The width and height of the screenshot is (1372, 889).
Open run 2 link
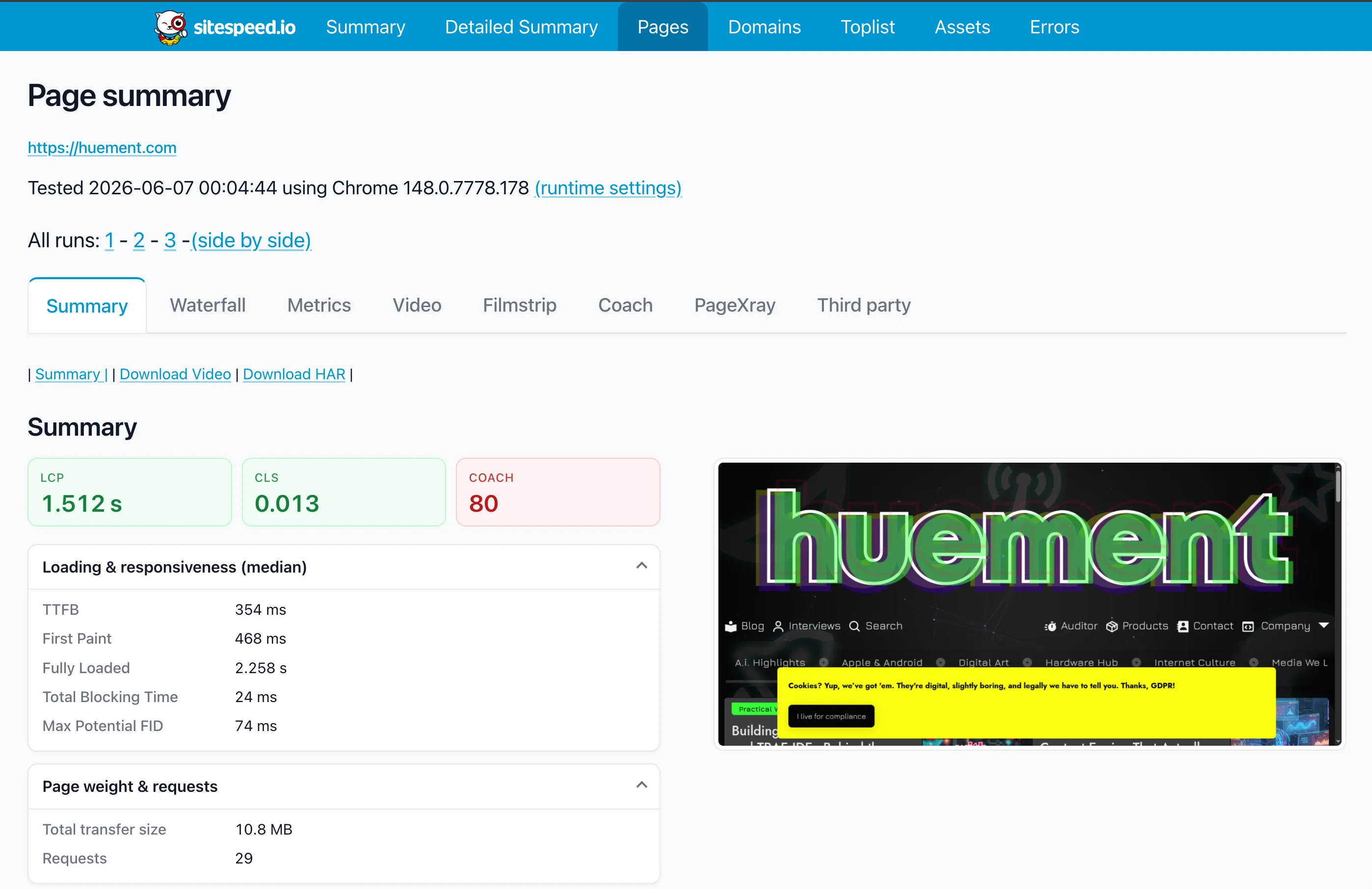[x=138, y=240]
